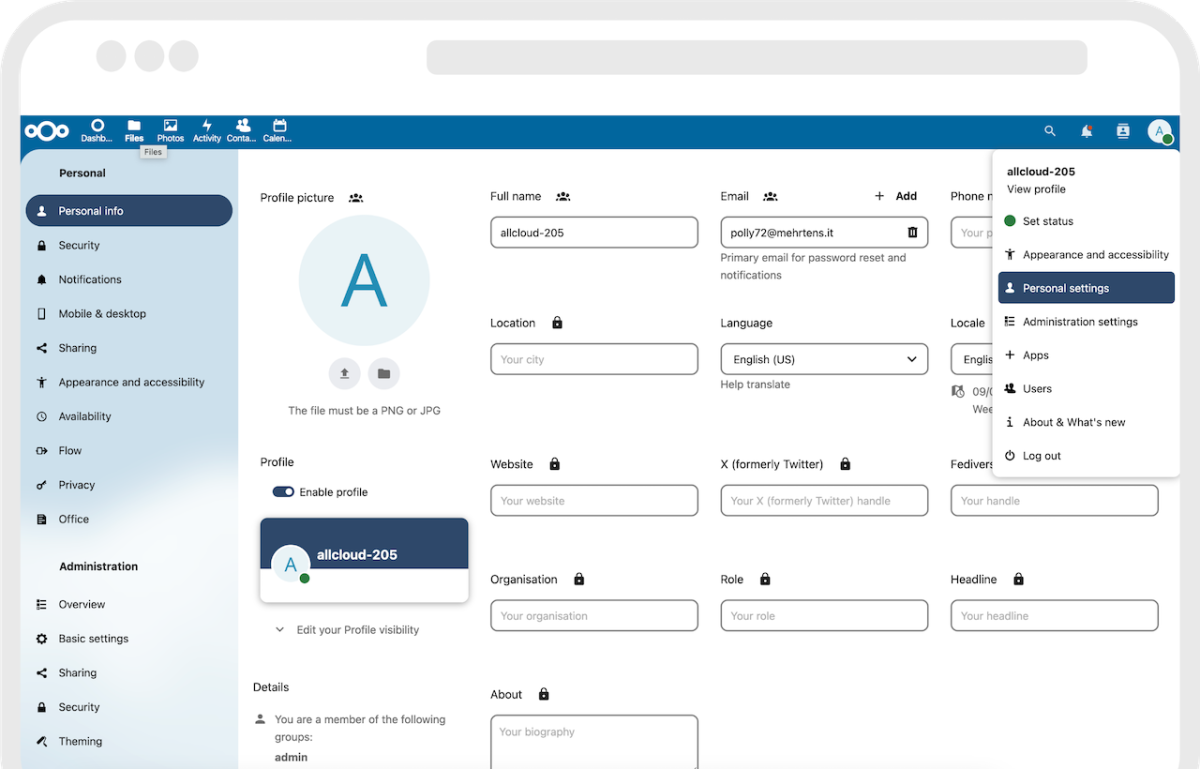1200x769 pixels.
Task: Focus the Your city field
Action: [594, 359]
